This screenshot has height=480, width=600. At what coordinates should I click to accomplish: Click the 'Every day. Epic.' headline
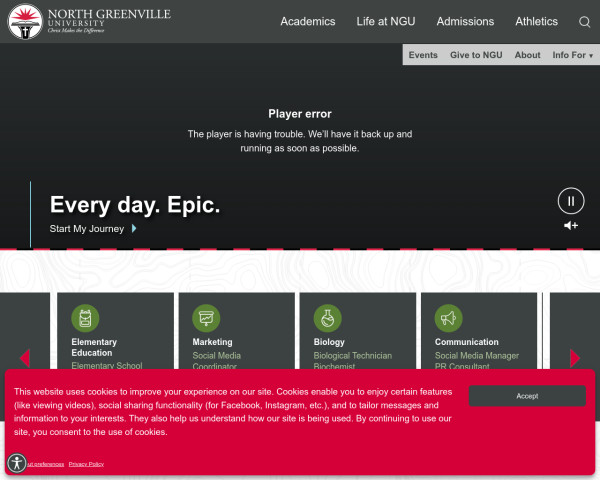(x=135, y=205)
